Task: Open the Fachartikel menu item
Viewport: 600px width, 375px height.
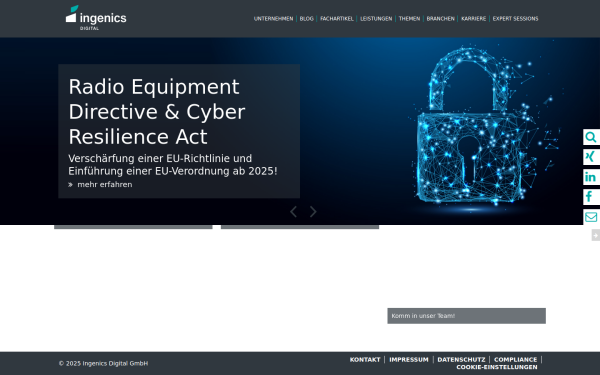Action: (337, 19)
